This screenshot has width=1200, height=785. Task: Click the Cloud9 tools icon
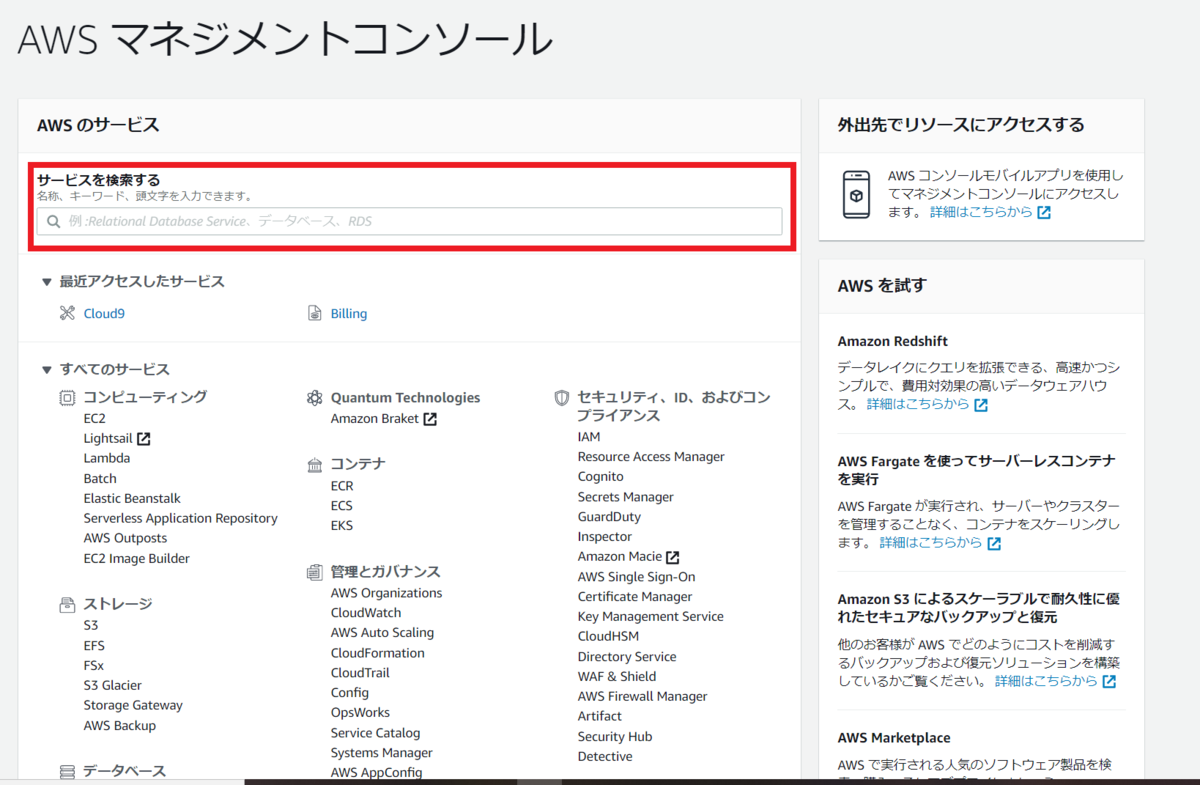click(68, 313)
